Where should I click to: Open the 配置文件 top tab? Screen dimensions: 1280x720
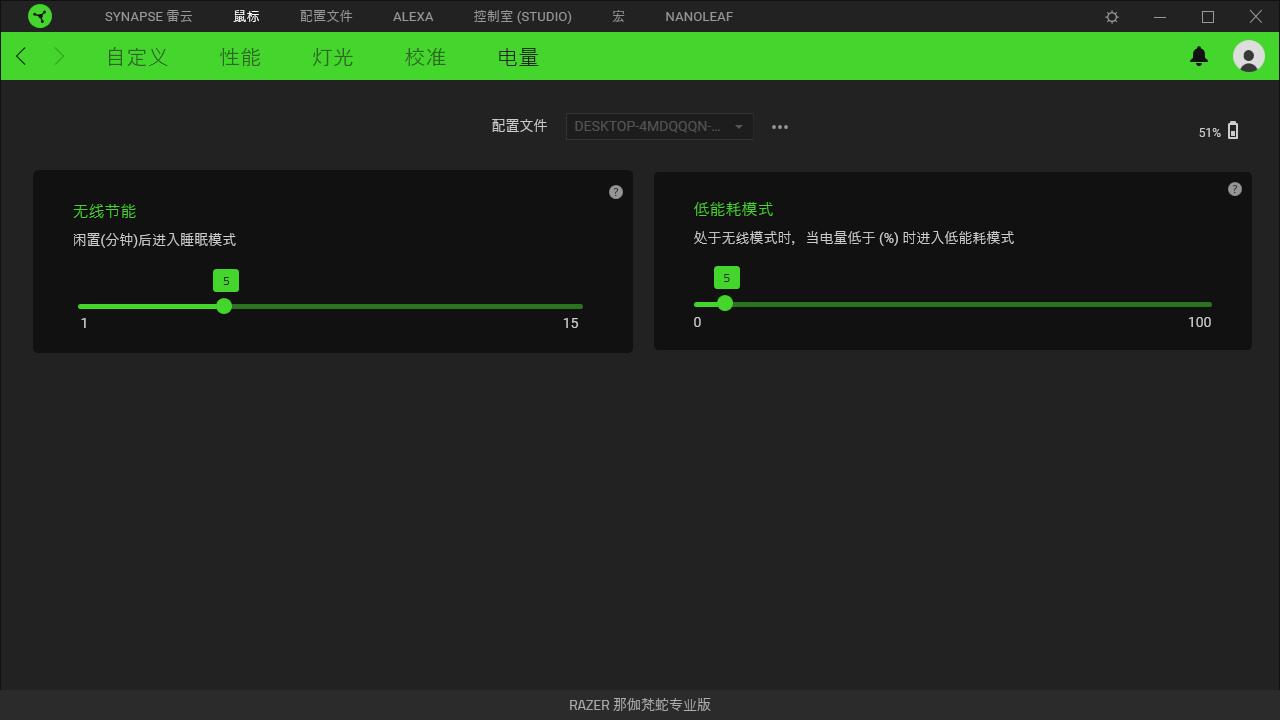coord(326,17)
